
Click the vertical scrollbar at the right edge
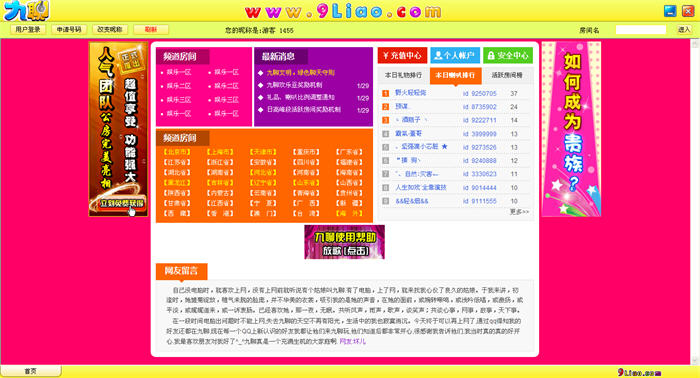(x=695, y=202)
